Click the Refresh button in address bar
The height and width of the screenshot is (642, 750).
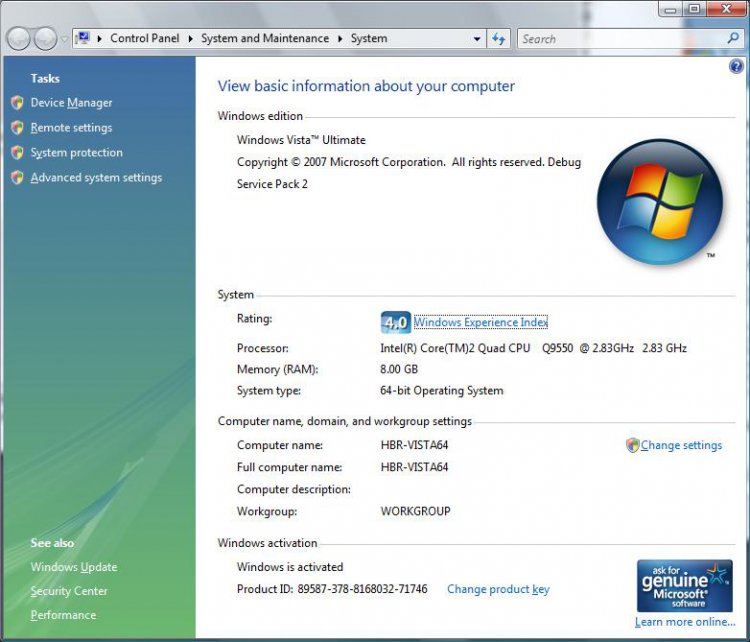(498, 39)
